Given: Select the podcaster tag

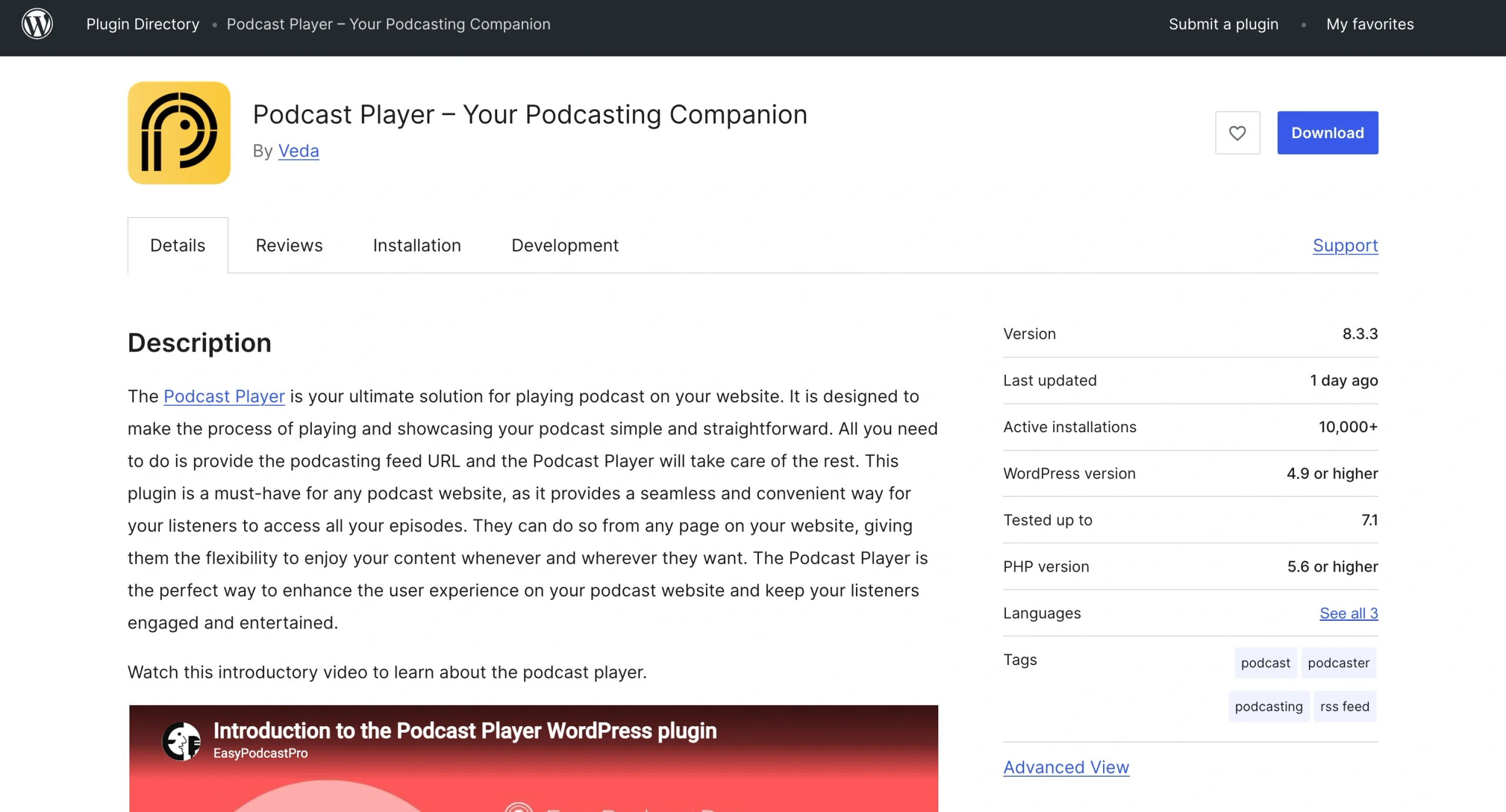Looking at the screenshot, I should click(1339, 663).
